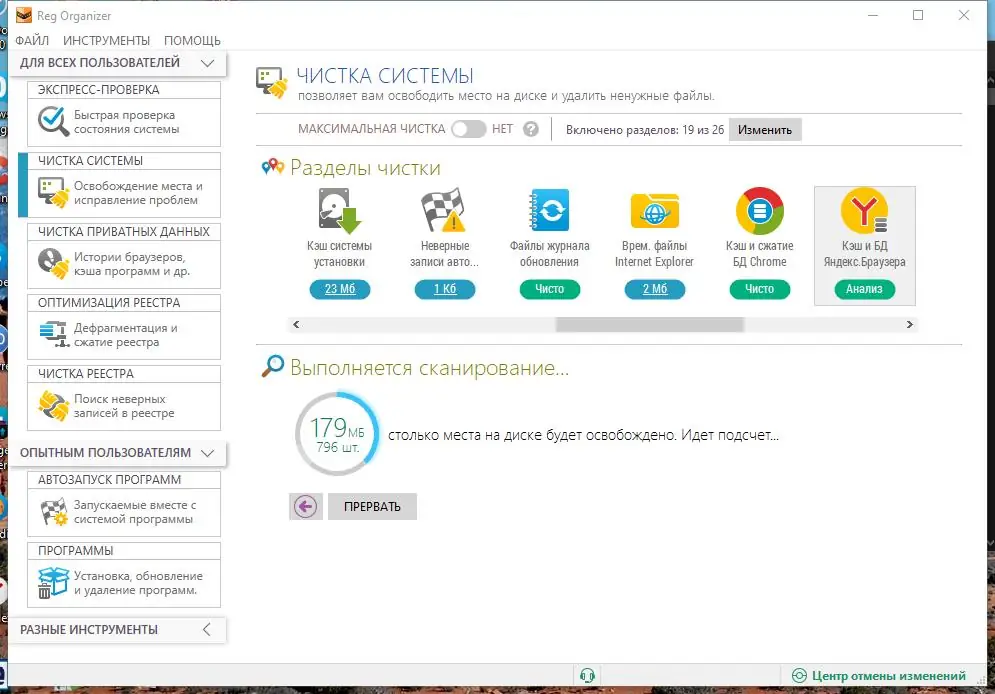Click the Изменить button
The image size is (995, 694).
(765, 129)
